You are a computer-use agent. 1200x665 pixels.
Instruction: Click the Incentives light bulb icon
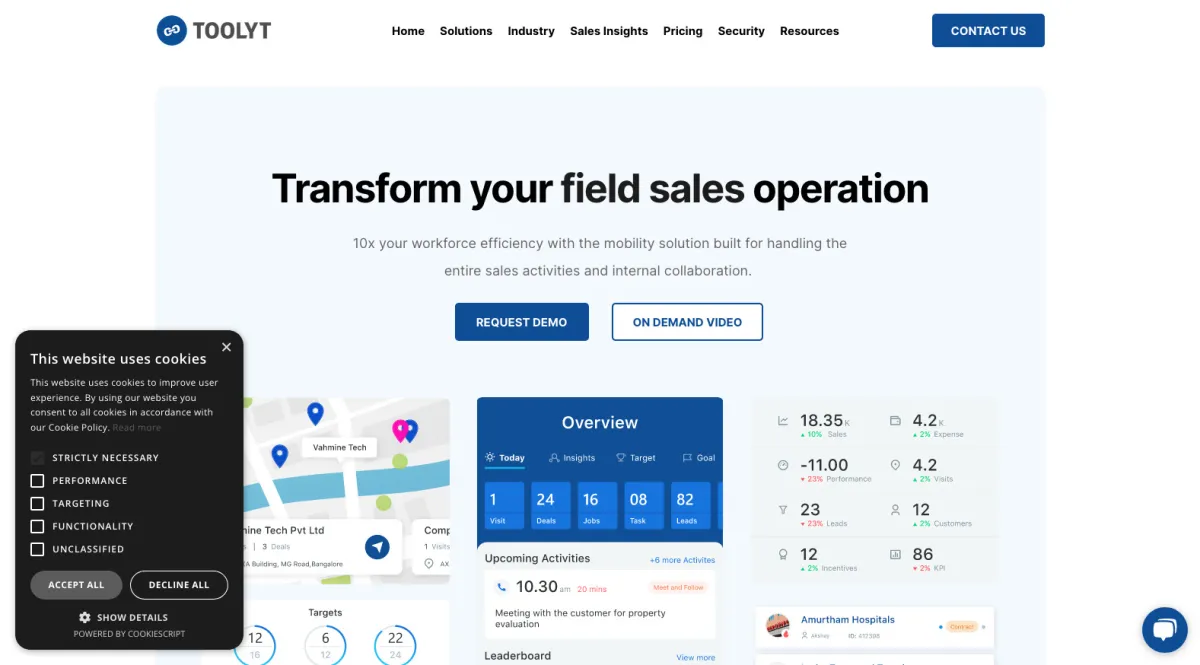click(783, 553)
